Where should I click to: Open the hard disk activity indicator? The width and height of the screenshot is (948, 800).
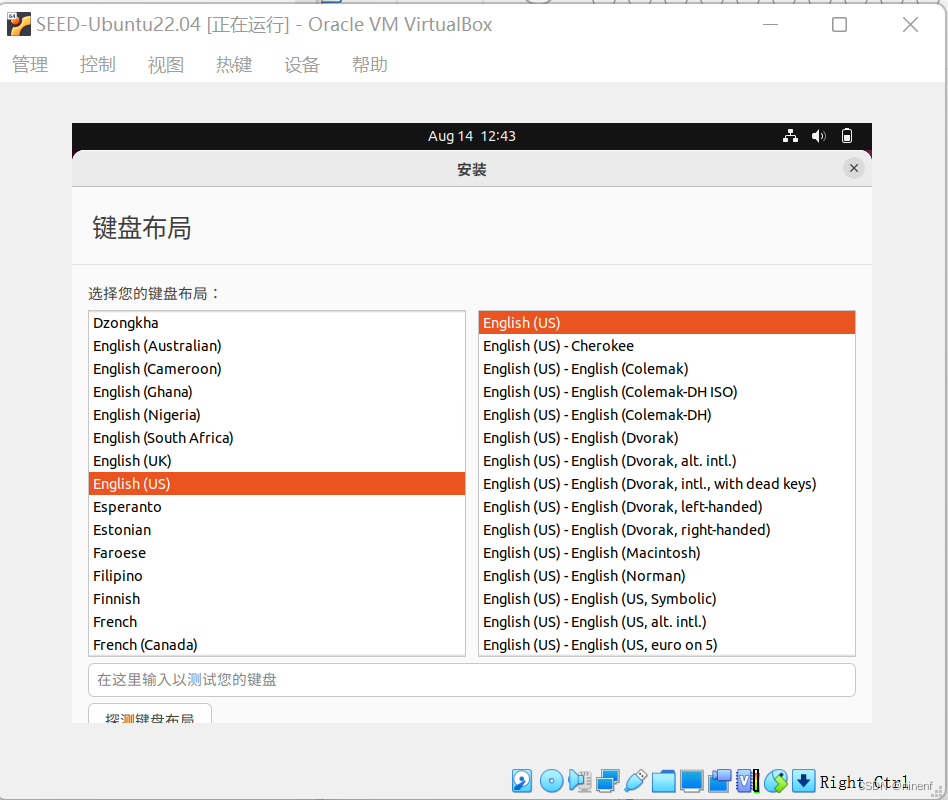(x=522, y=781)
